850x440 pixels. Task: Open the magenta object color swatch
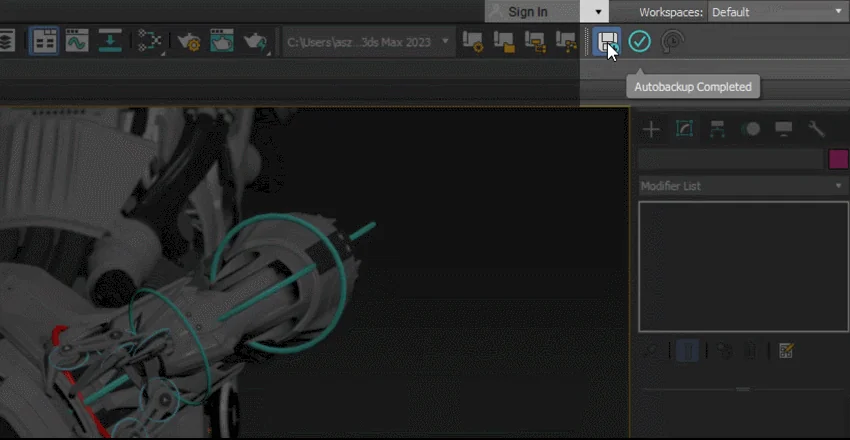[x=839, y=160]
